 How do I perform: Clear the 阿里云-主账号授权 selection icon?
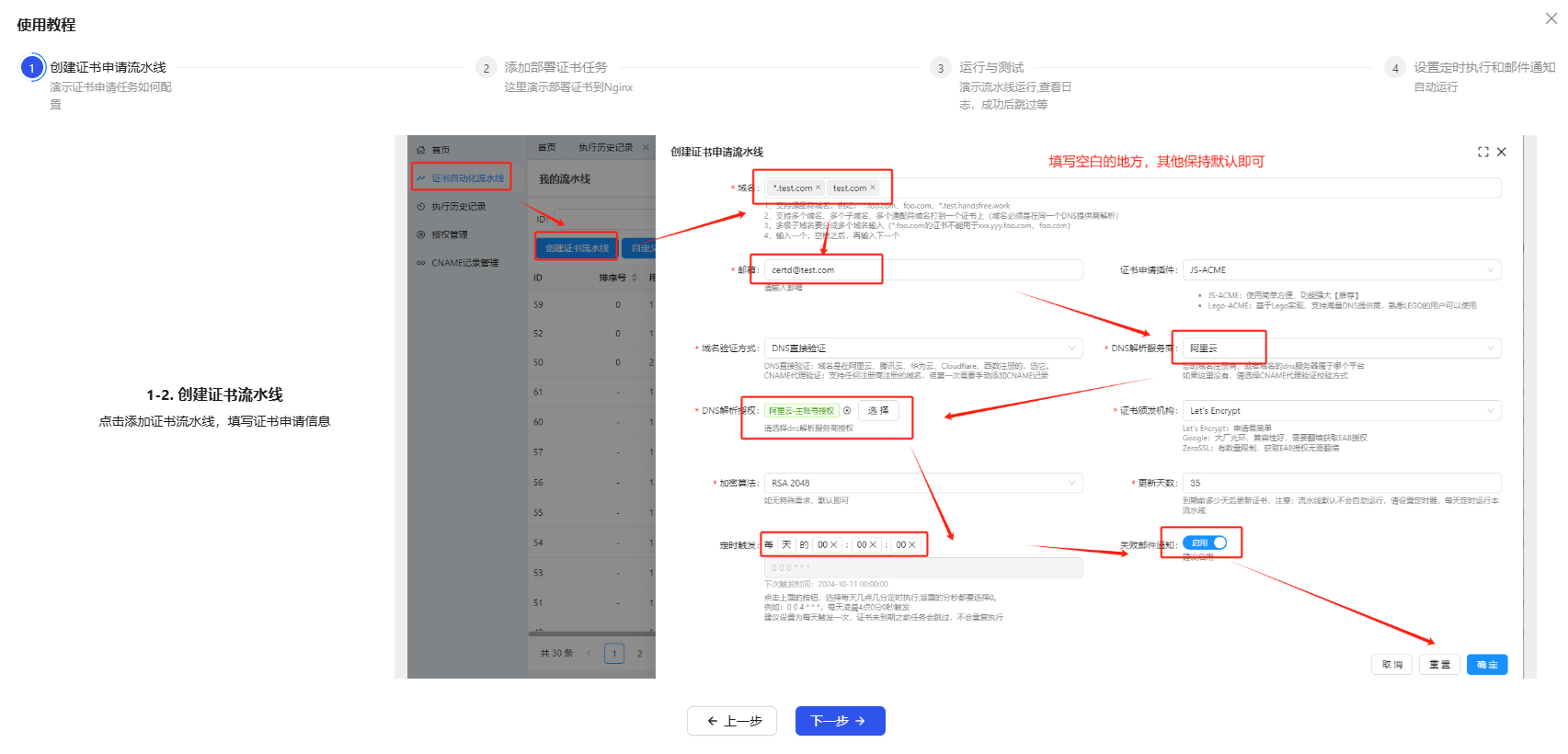847,411
